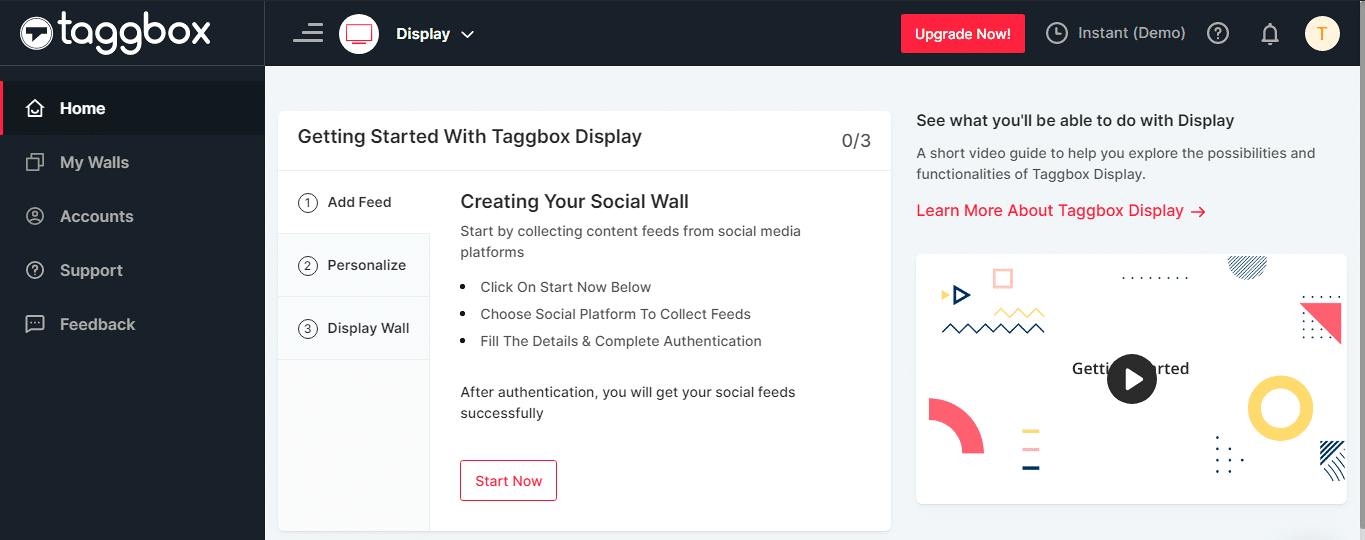Click the Taggbox logo
Image resolution: width=1365 pixels, height=540 pixels.
coord(115,32)
